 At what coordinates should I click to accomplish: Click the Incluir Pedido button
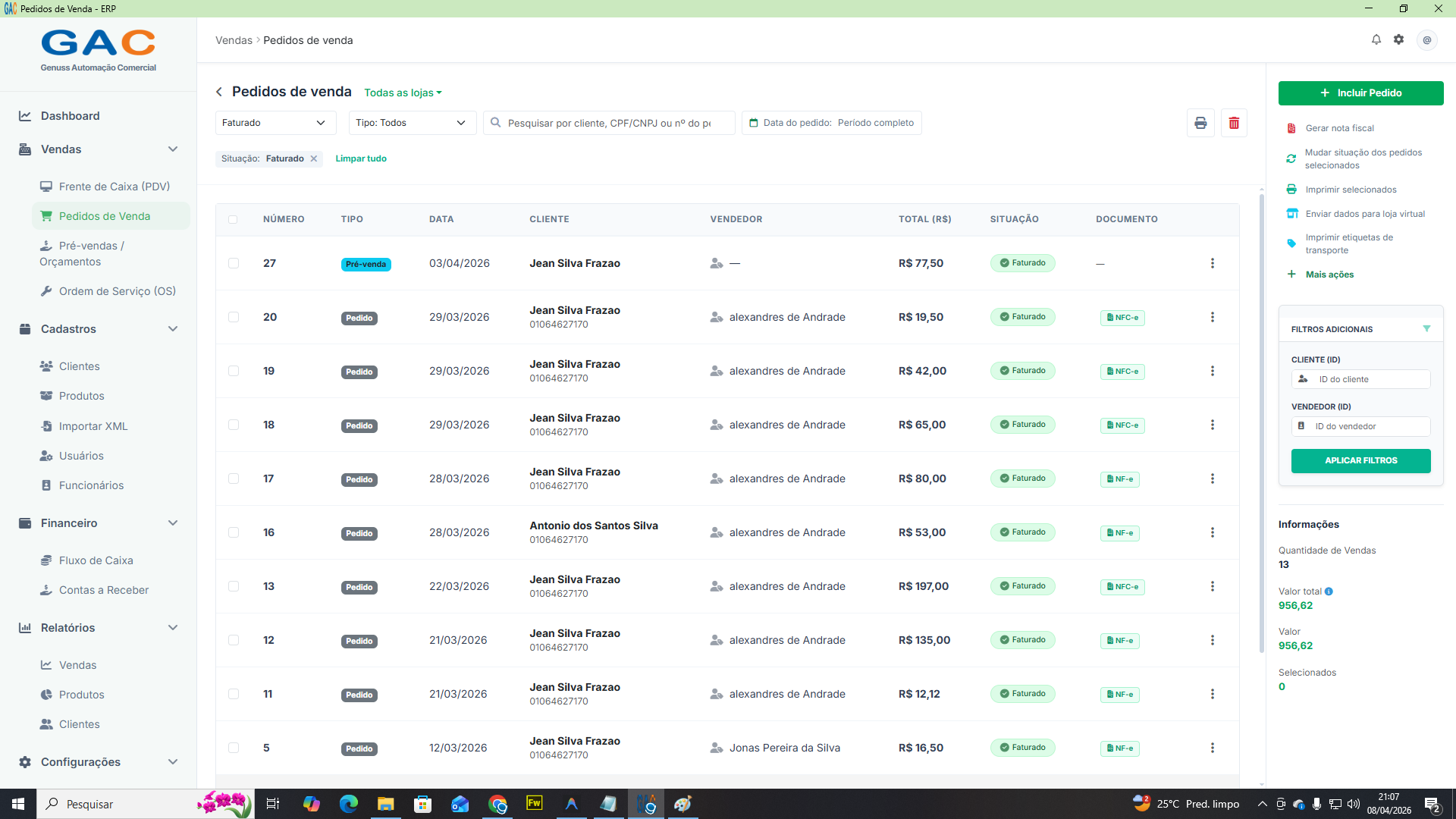(1361, 93)
